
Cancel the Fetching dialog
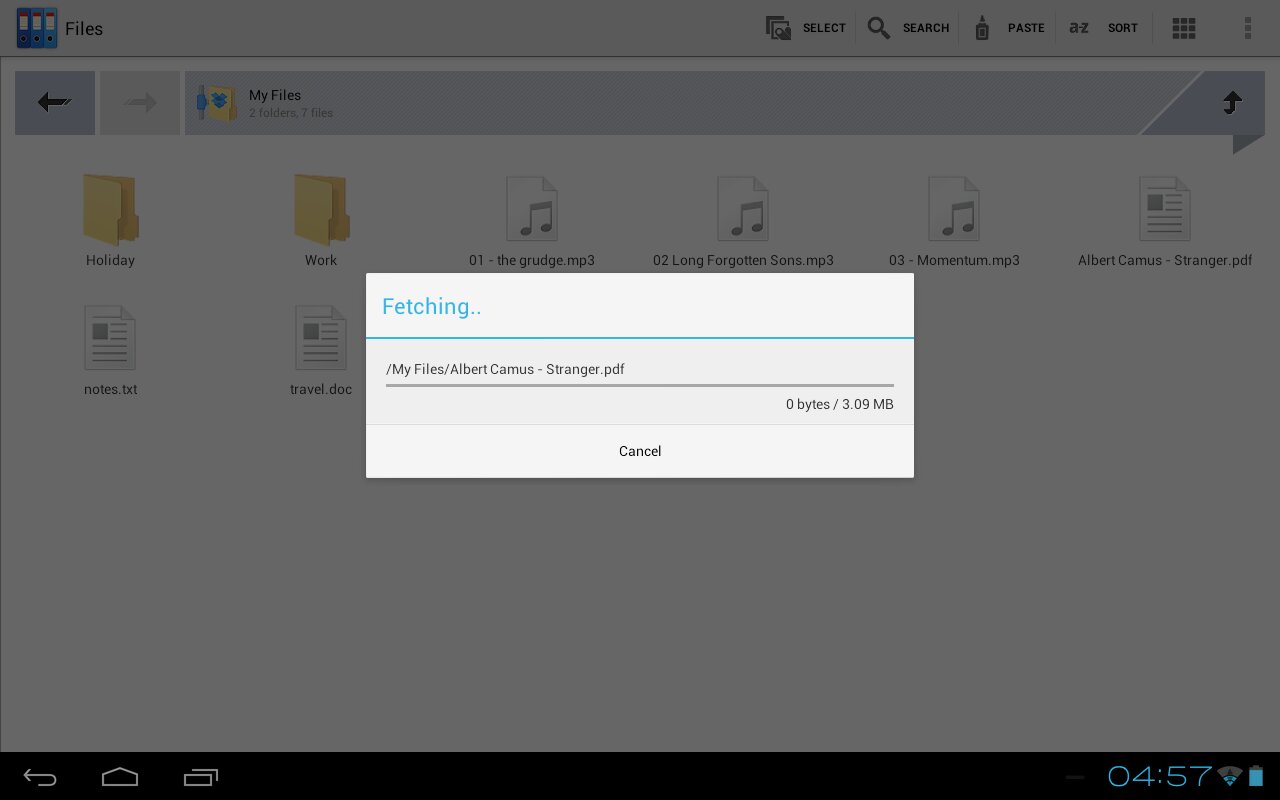pos(640,451)
